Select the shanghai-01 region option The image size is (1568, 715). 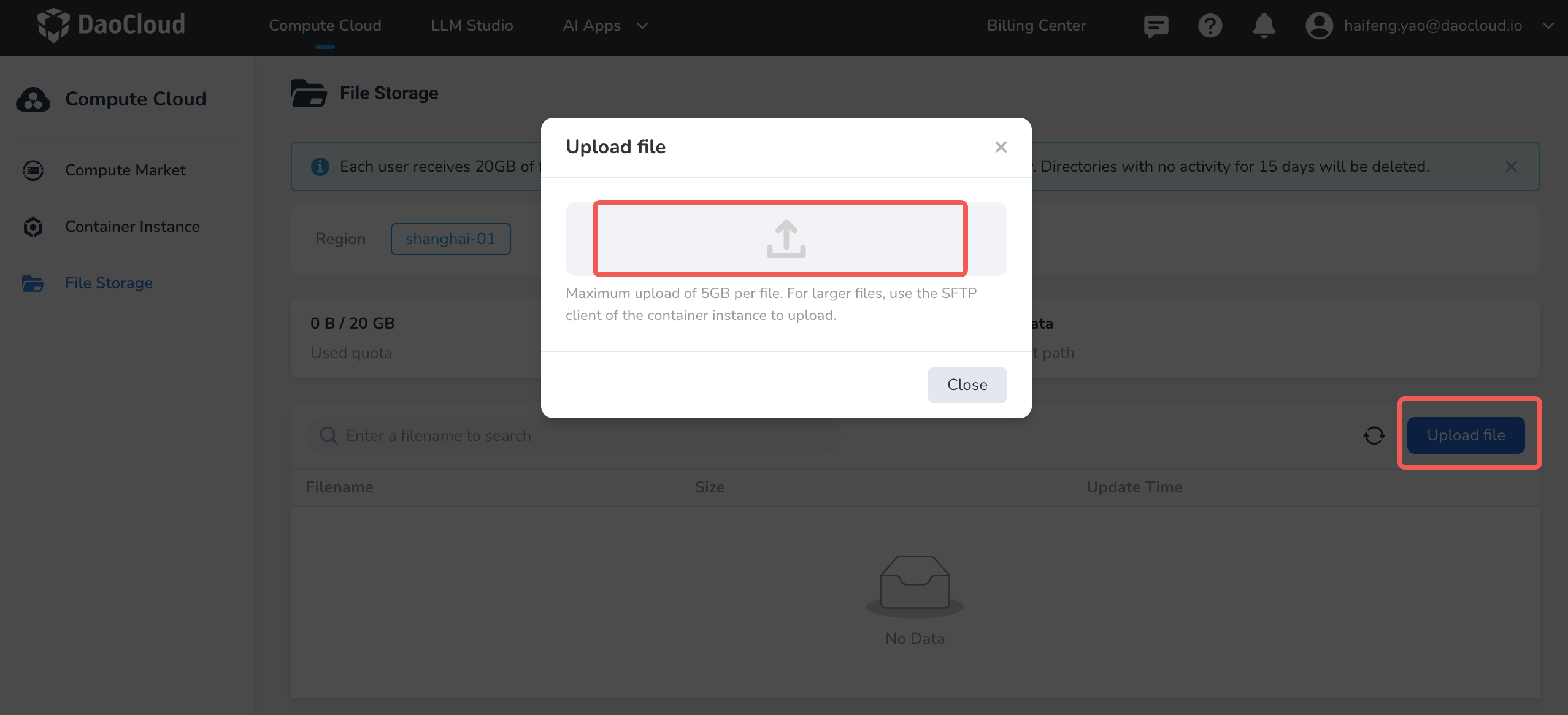tap(450, 239)
